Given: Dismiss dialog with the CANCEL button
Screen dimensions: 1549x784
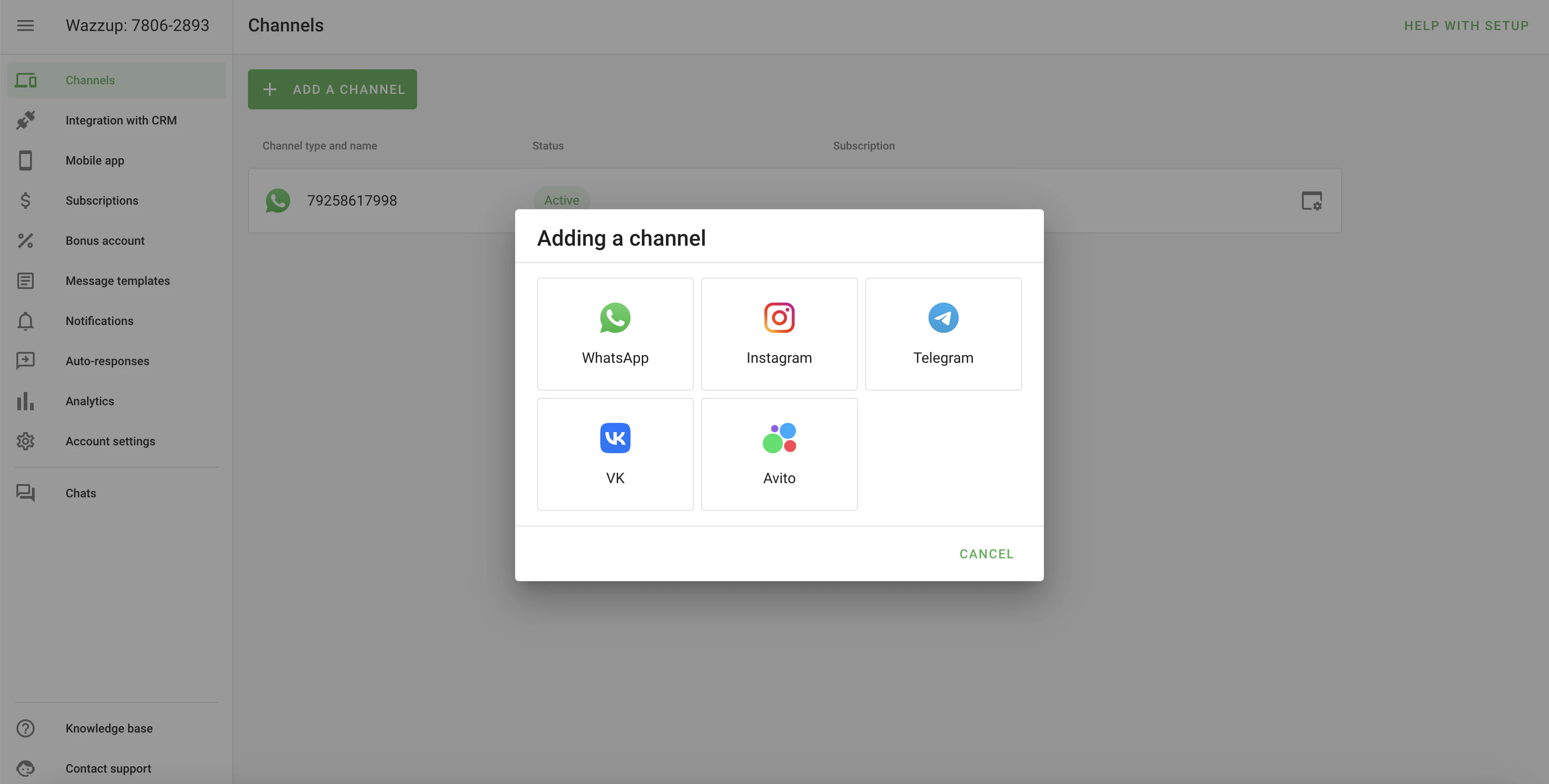Looking at the screenshot, I should click(x=986, y=553).
